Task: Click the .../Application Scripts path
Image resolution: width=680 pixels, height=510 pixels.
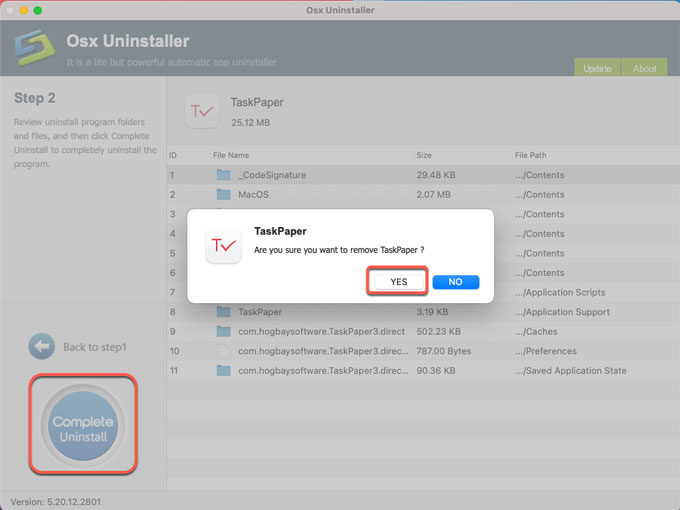Action: coord(560,292)
